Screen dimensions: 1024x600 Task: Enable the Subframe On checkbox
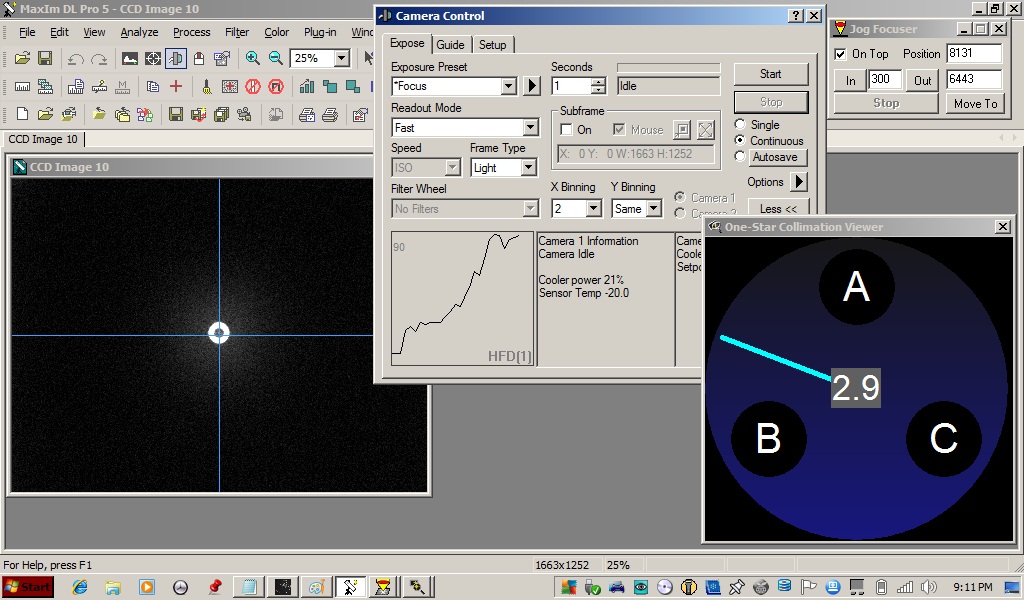click(567, 130)
